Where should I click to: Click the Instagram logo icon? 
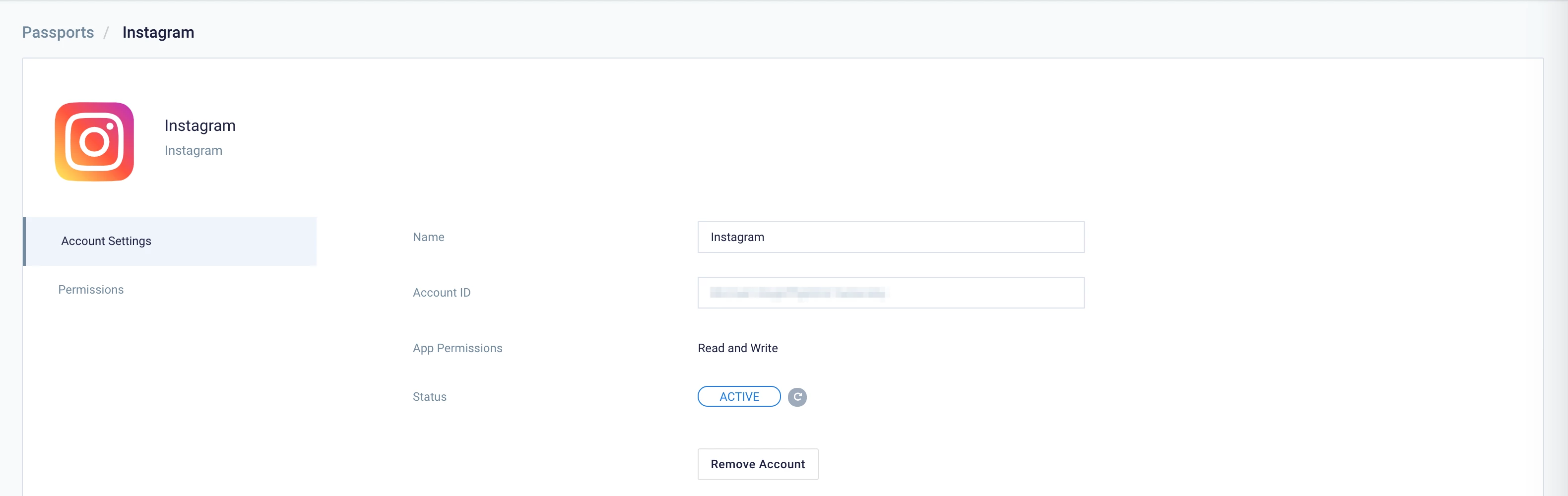point(94,142)
